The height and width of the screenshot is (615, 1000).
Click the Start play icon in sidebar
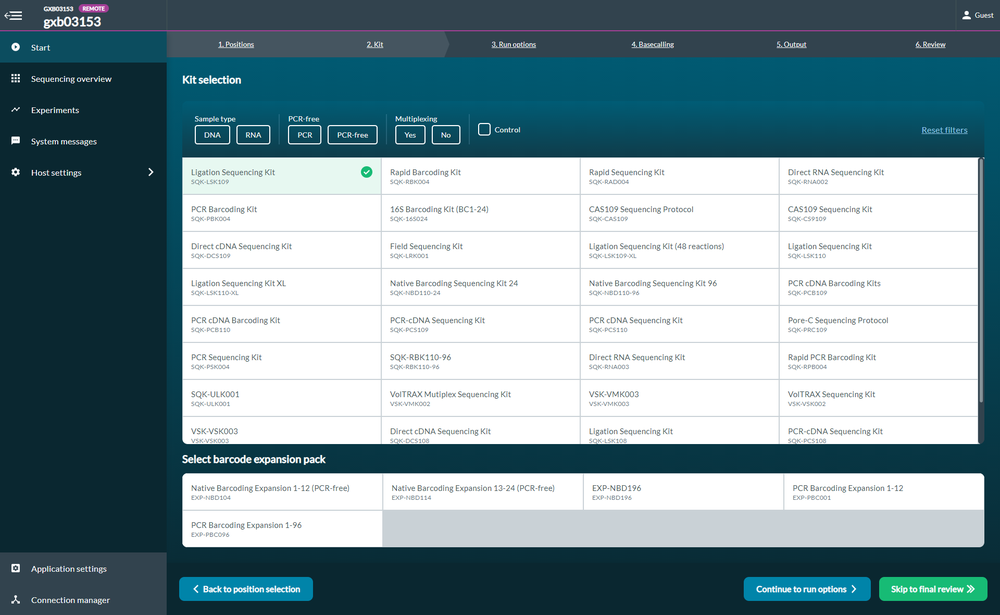pos(15,47)
